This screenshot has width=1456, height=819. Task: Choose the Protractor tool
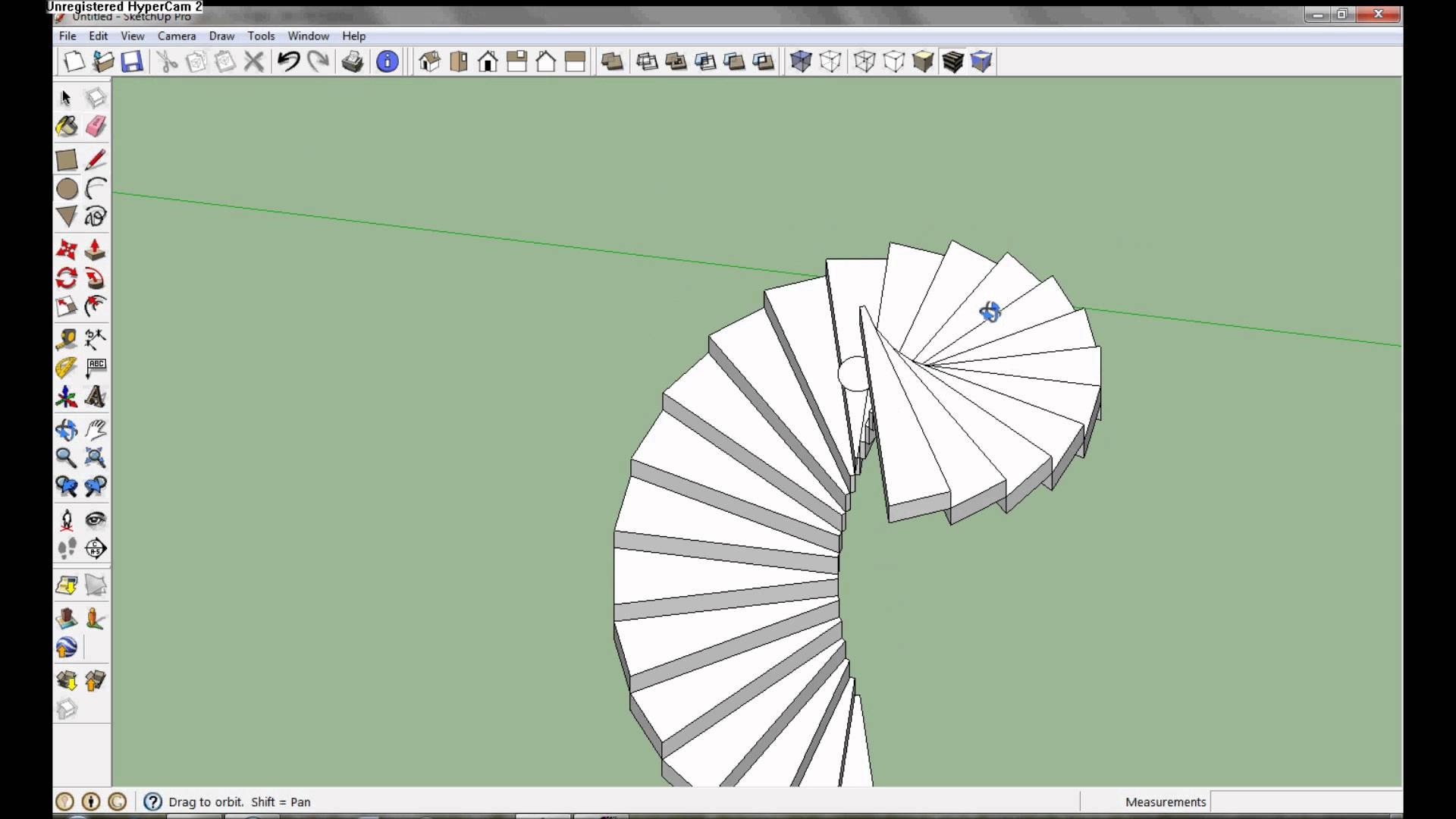click(67, 368)
